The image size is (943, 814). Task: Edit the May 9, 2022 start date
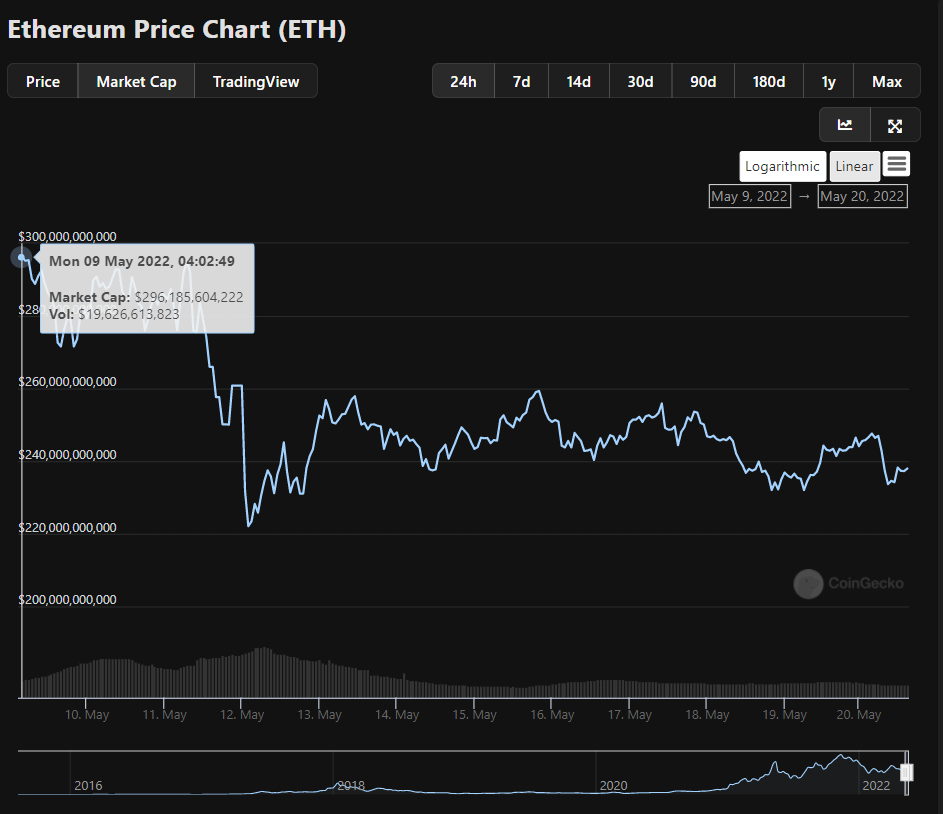pyautogui.click(x=749, y=196)
